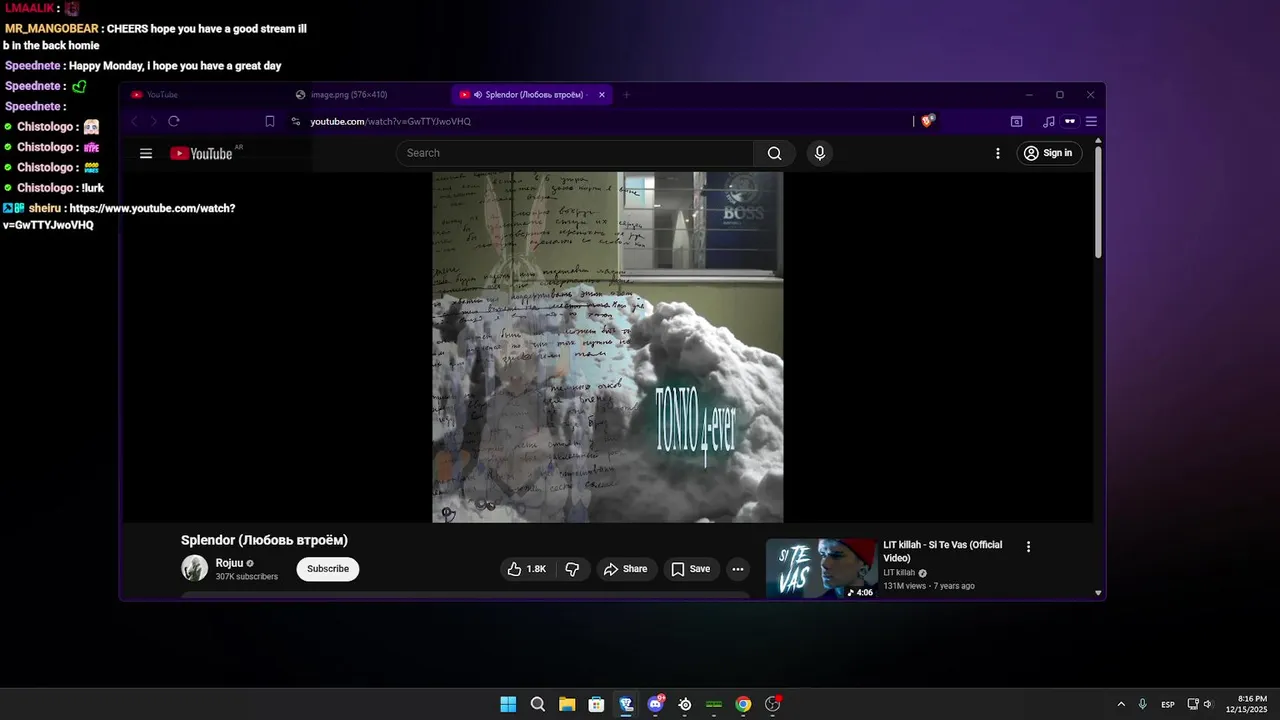Subscribe to the Rojuu channel
Viewport: 1280px width, 720px height.
(328, 569)
